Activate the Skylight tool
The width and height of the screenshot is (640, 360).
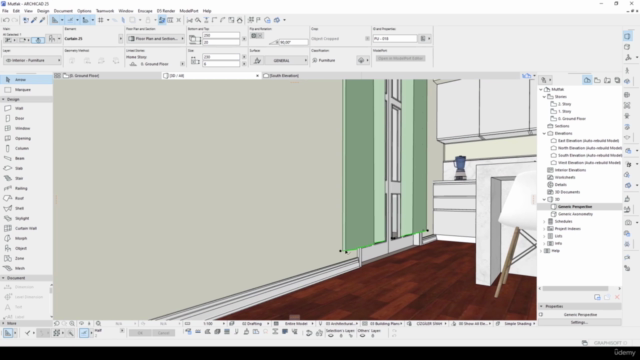(26, 218)
